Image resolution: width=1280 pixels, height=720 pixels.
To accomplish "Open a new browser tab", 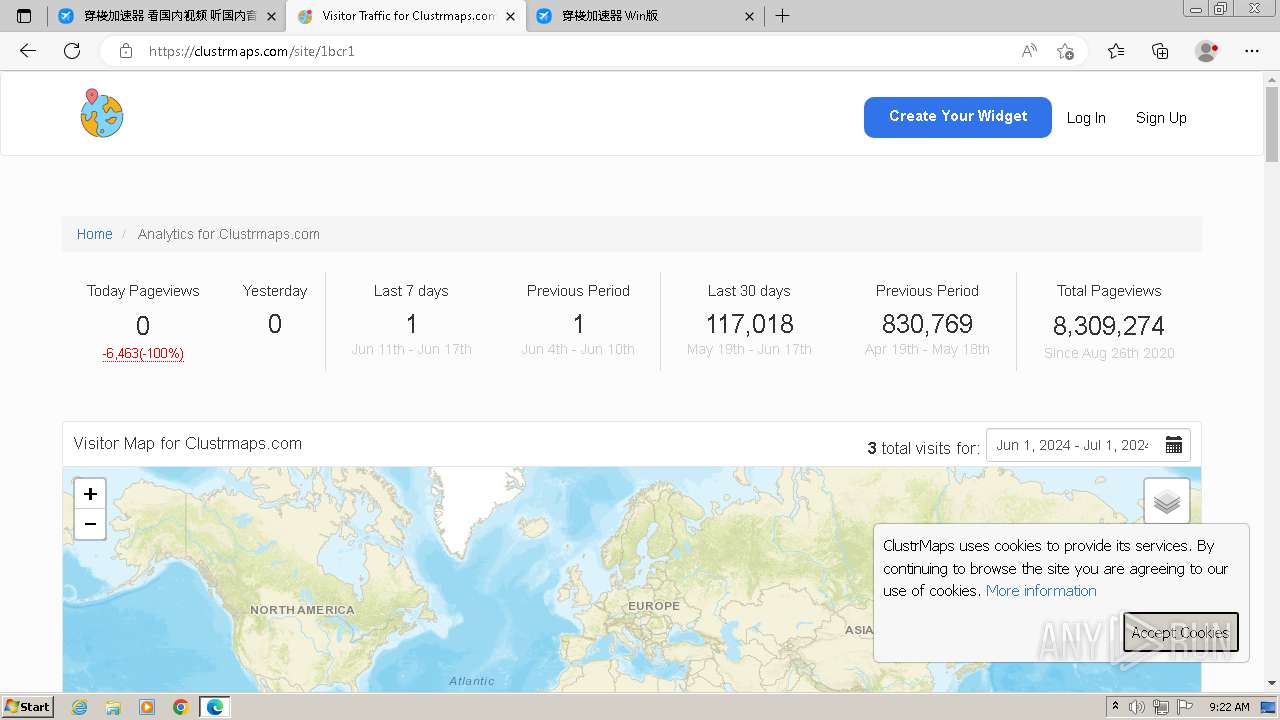I will click(x=783, y=16).
